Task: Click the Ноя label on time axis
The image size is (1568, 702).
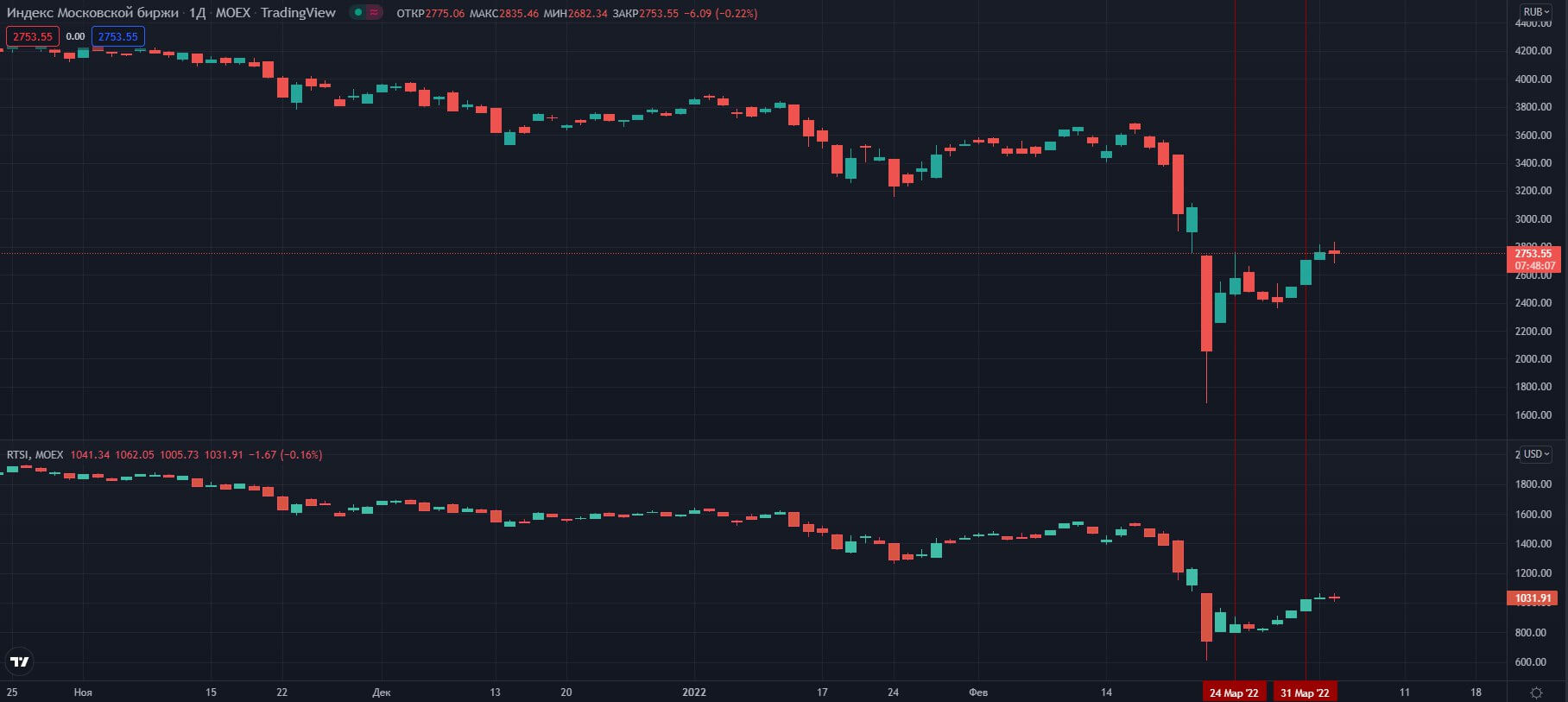Action: [x=83, y=693]
